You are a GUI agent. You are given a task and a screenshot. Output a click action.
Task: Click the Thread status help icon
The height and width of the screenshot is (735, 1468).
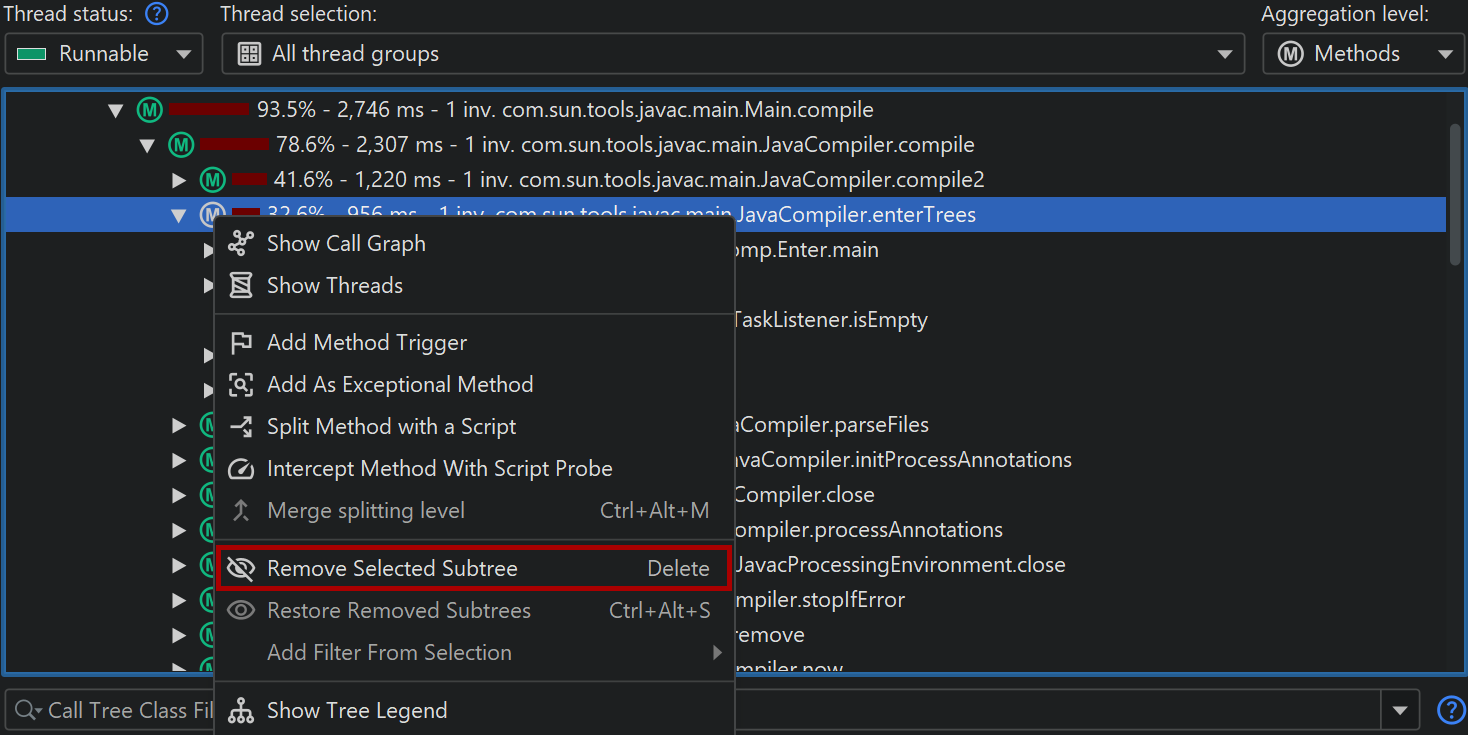coord(157,15)
